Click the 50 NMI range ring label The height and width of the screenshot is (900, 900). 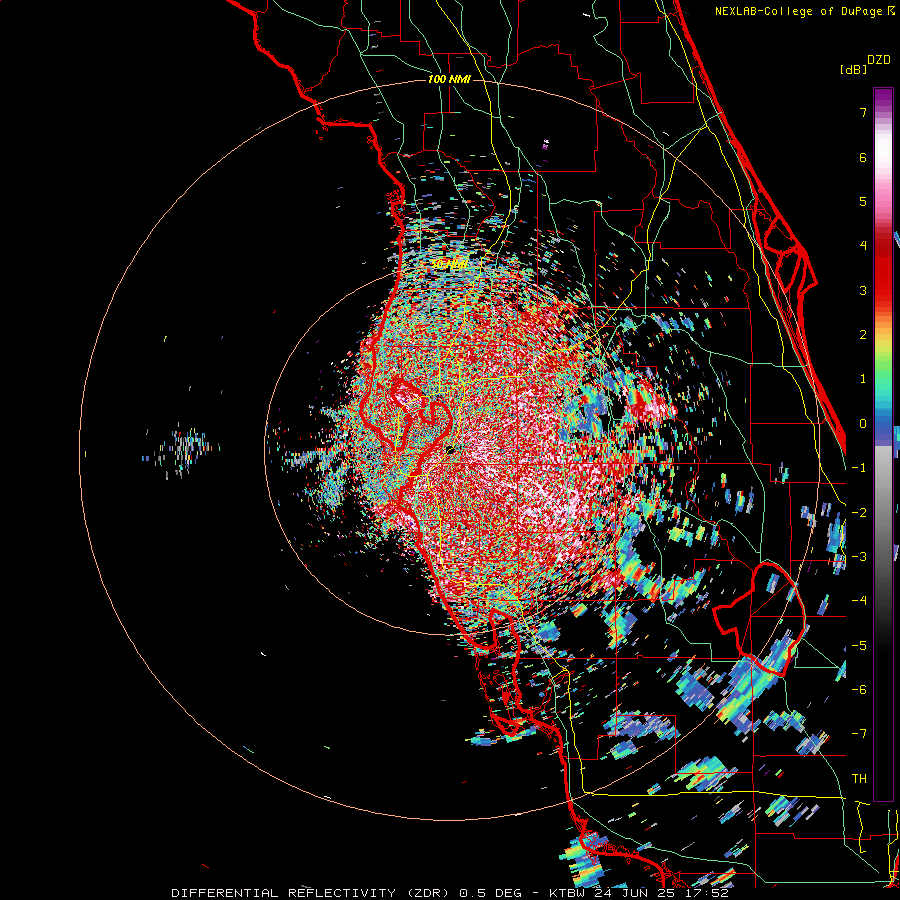coord(449,264)
